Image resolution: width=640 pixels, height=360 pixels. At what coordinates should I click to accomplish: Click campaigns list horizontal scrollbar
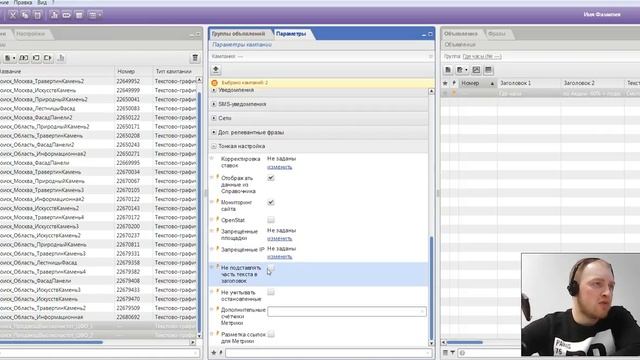[51, 342]
